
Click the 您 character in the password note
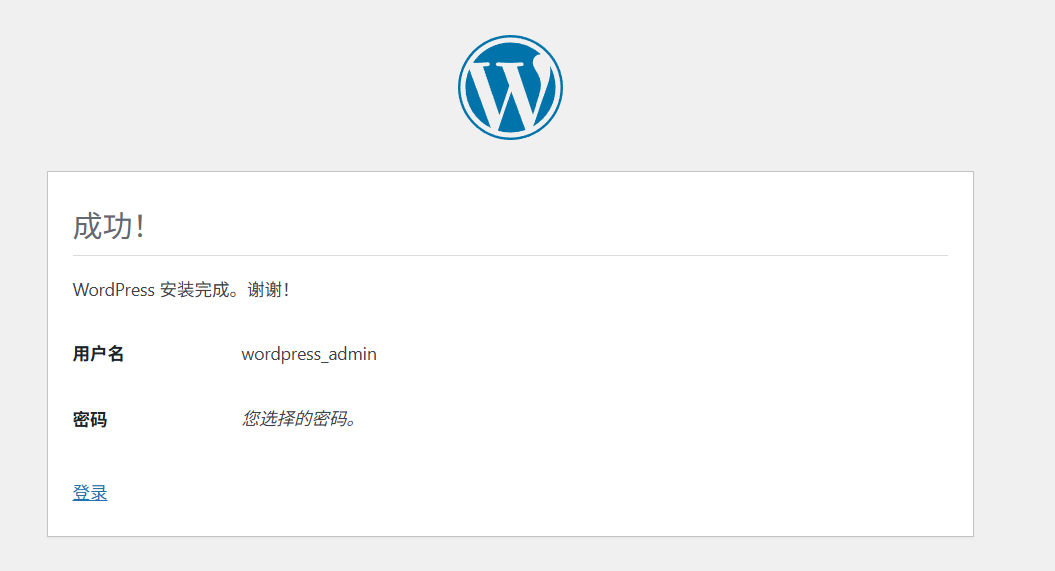click(x=250, y=418)
